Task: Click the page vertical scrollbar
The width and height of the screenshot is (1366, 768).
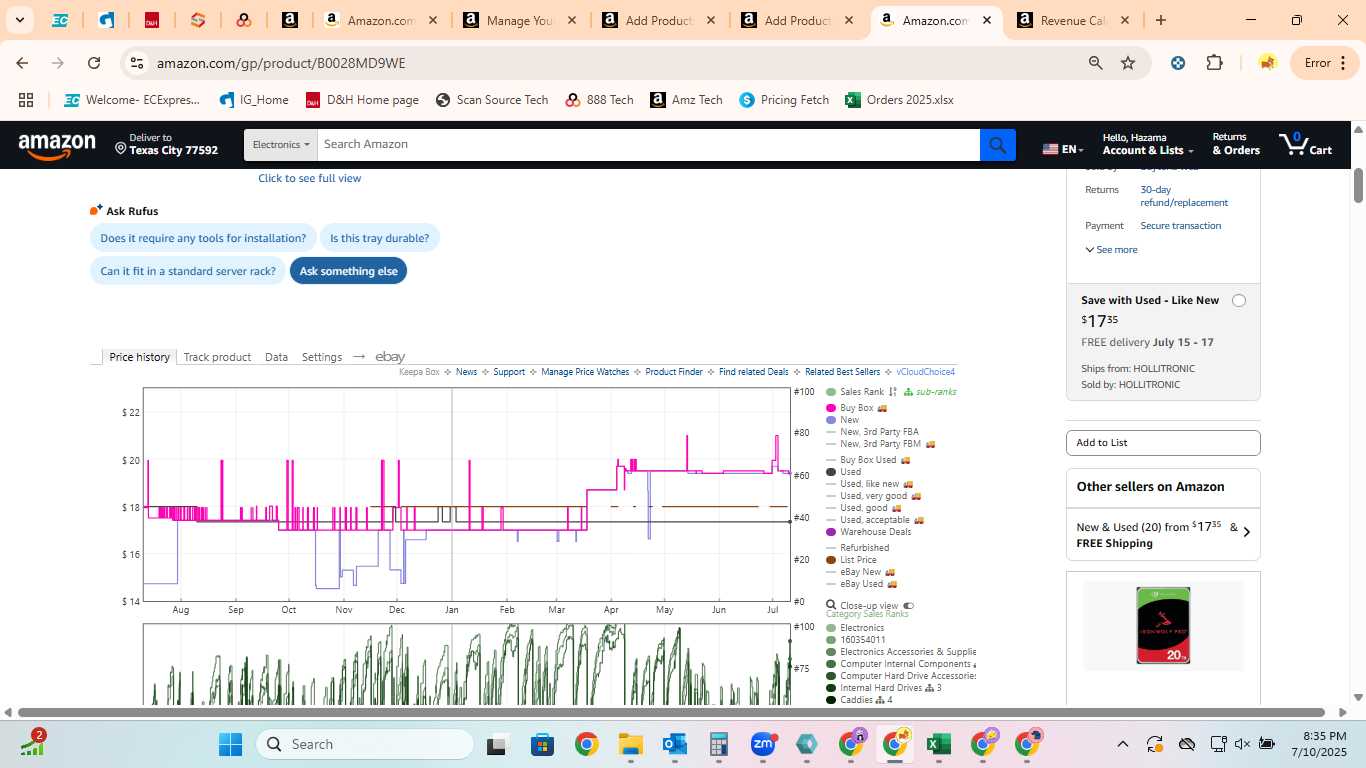Action: click(1358, 185)
